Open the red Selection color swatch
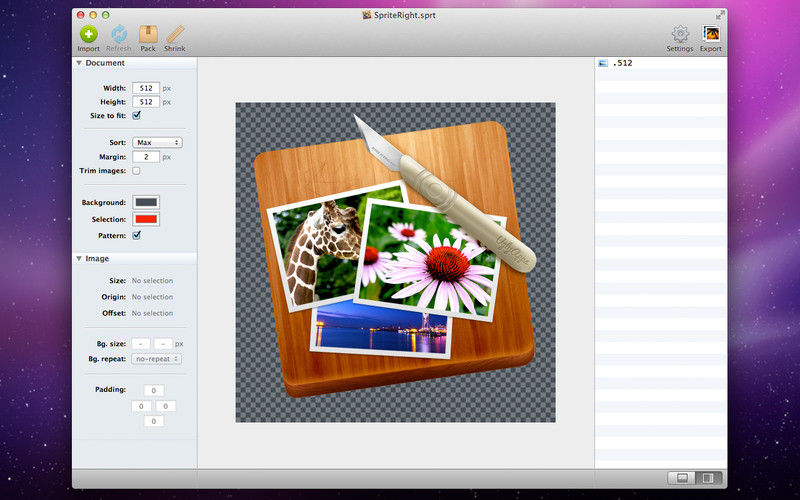 pos(146,219)
